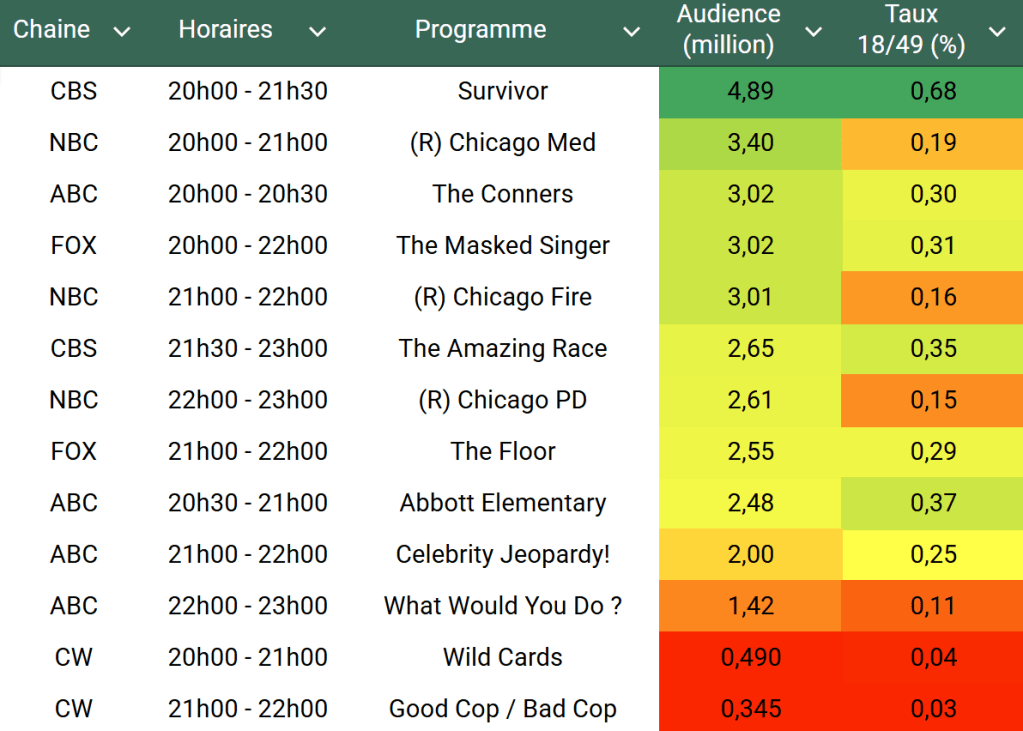Open the Programme column filter dropdown

(x=631, y=32)
